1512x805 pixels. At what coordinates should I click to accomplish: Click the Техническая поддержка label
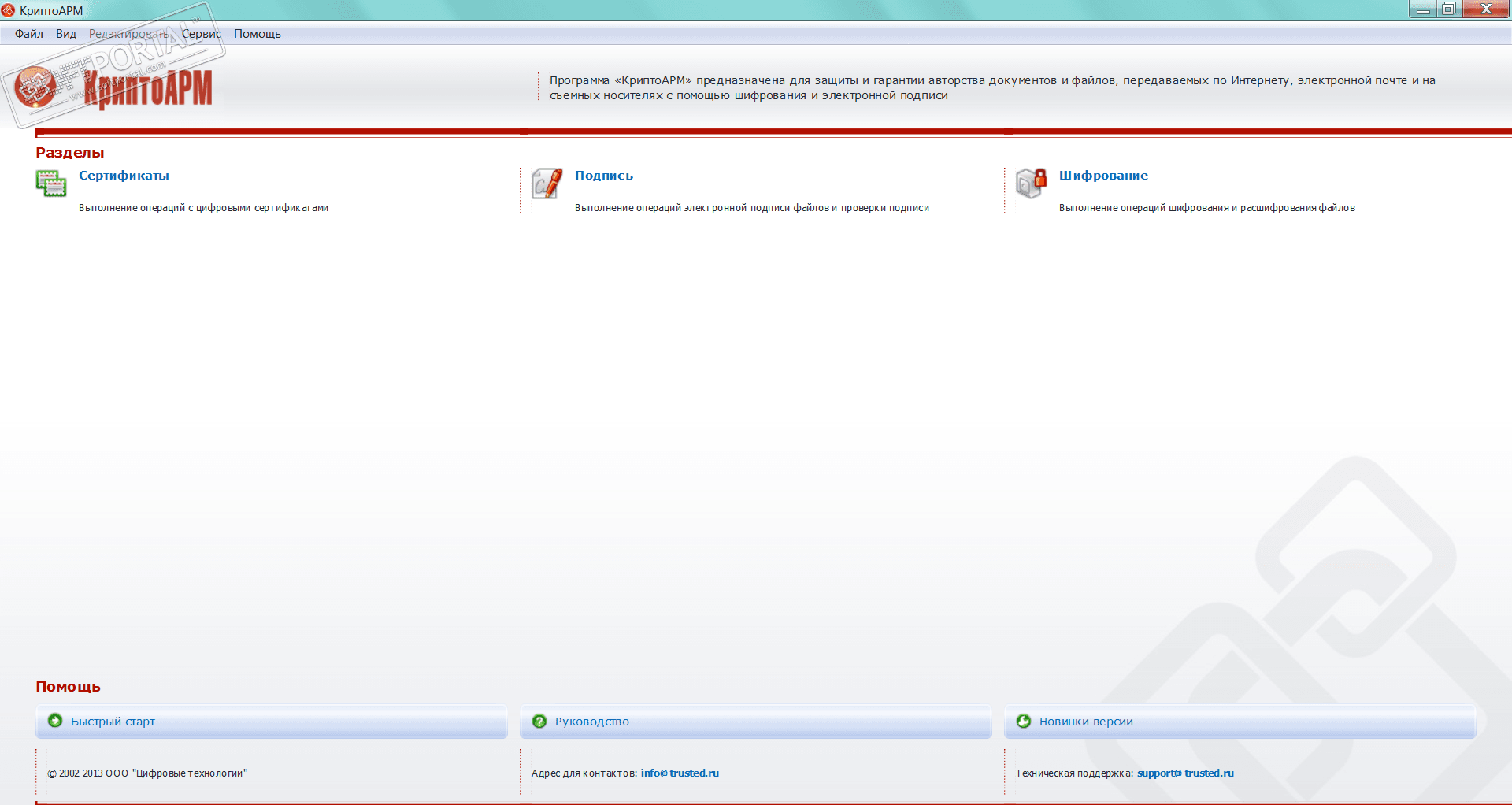(x=1074, y=773)
